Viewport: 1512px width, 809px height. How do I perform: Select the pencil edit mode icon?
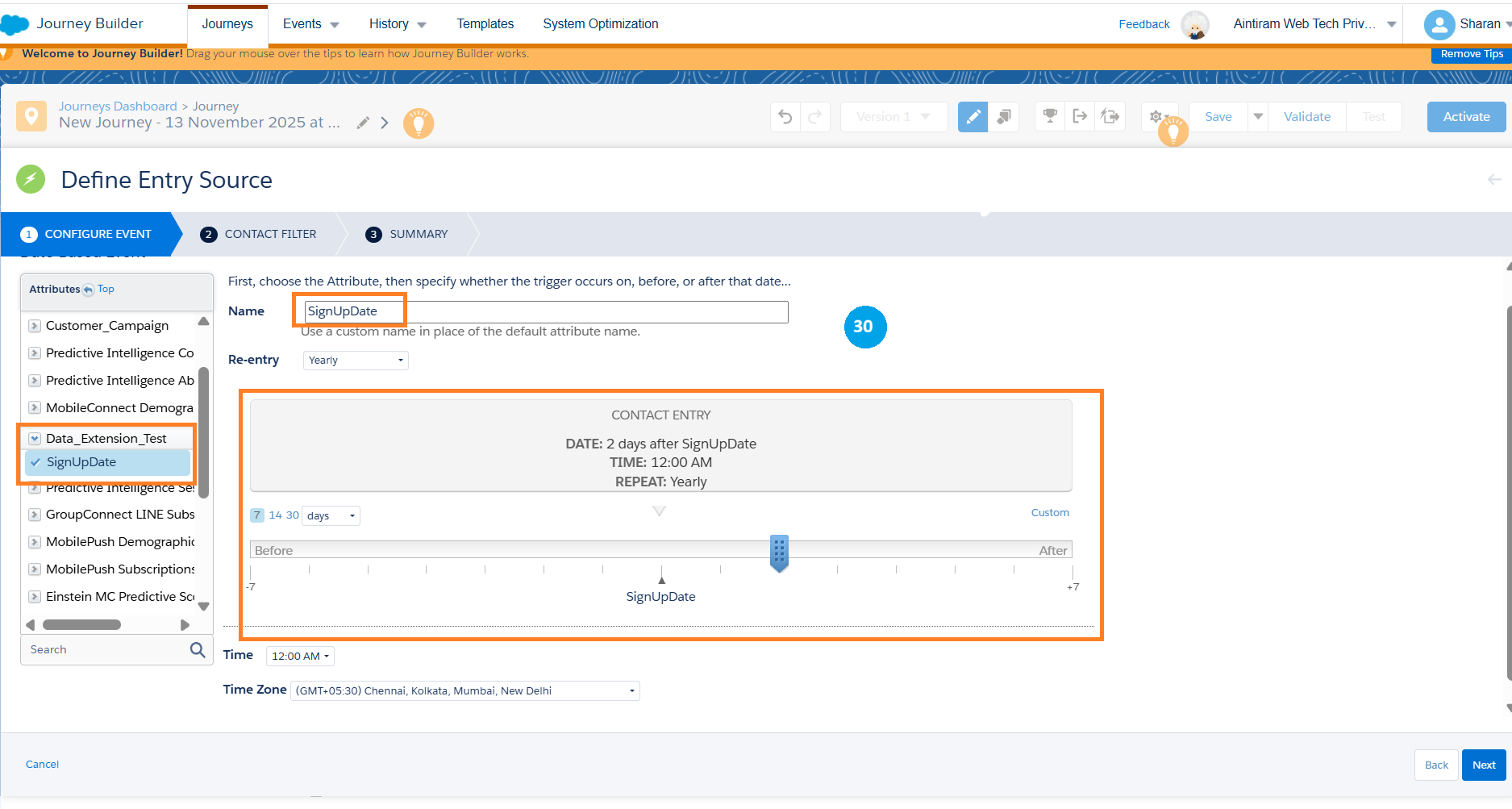coord(973,117)
